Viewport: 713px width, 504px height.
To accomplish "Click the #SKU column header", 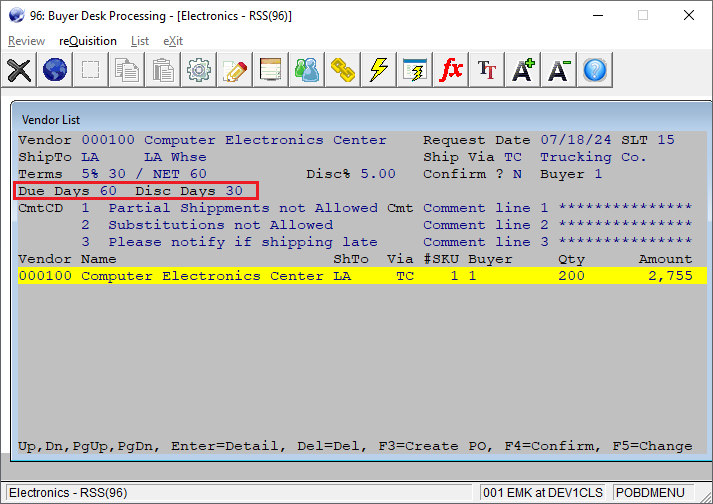I will point(441,259).
